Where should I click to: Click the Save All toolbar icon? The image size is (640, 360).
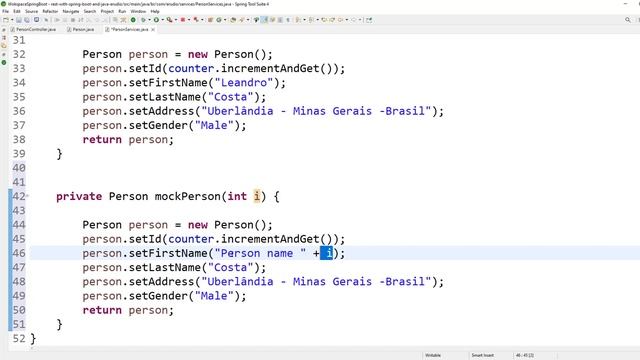pyautogui.click(x=27, y=20)
